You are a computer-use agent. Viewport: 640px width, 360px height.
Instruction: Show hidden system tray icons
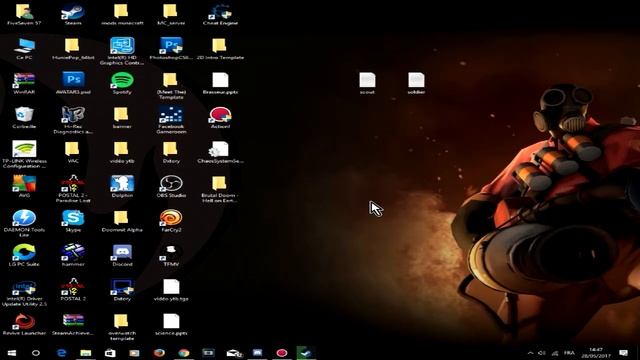[x=530, y=353]
